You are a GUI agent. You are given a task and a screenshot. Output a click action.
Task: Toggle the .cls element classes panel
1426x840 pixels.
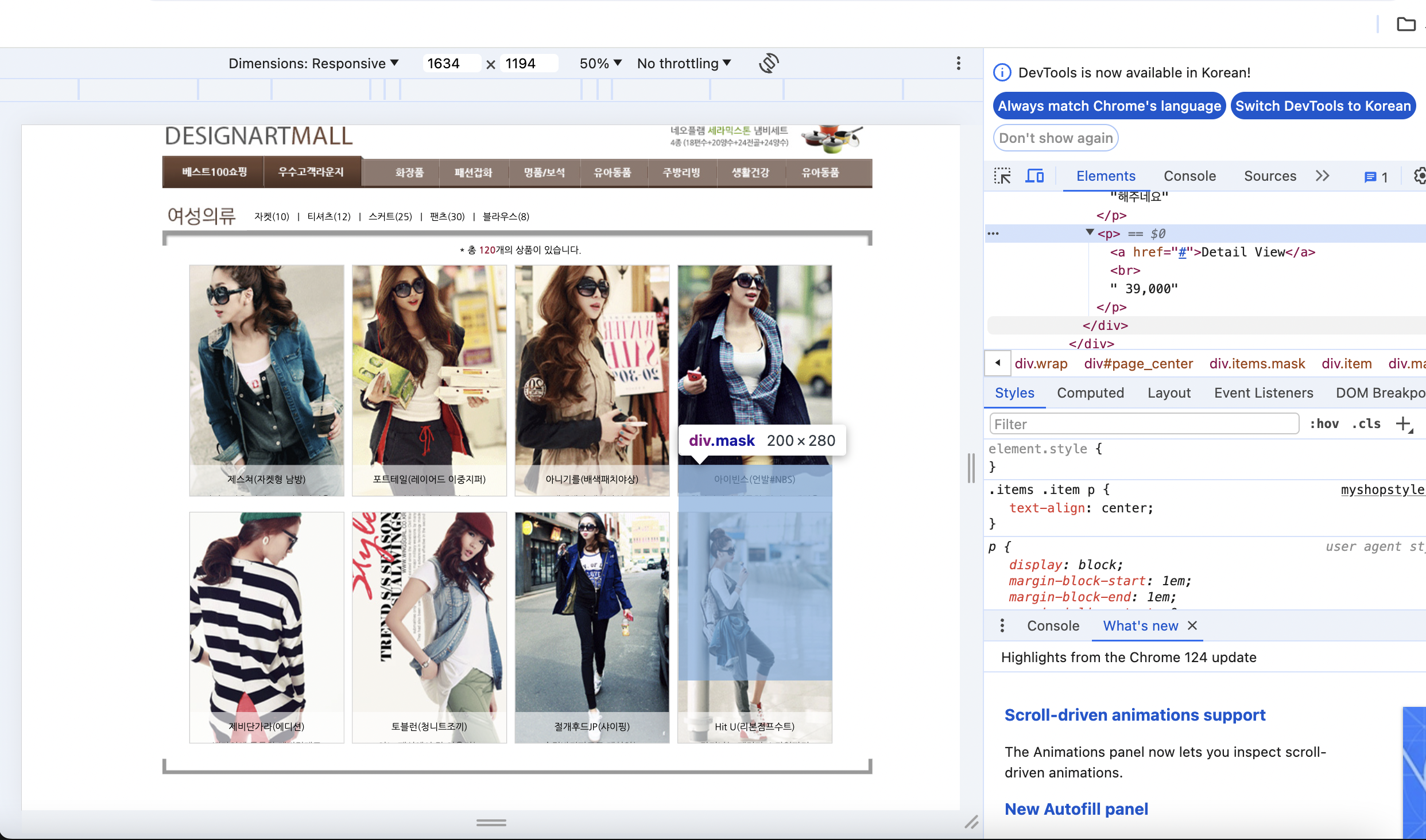coord(1366,424)
